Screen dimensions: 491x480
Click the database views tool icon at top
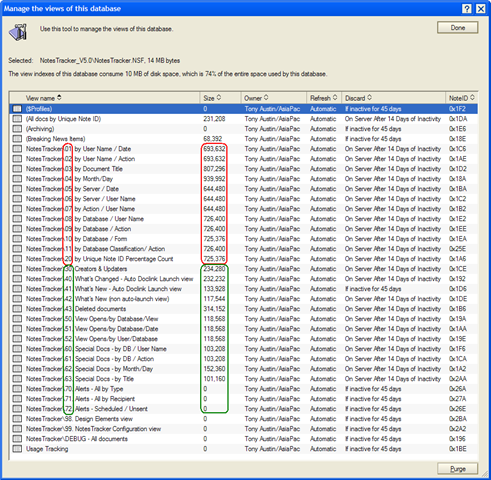[18, 32]
